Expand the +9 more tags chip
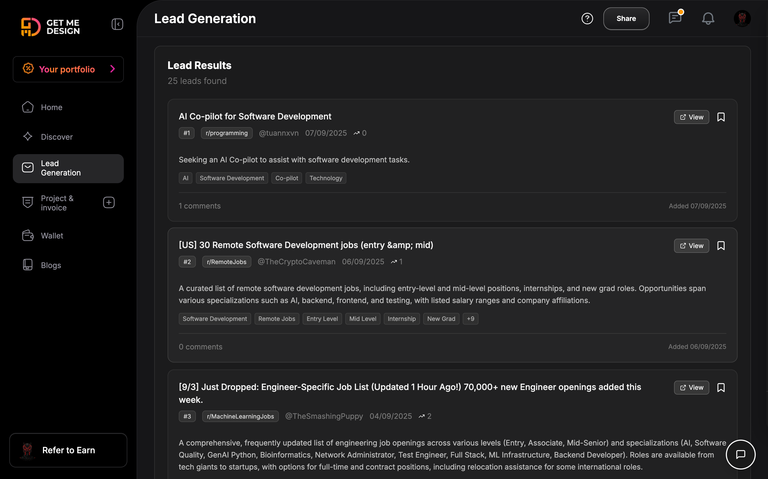 pyautogui.click(x=470, y=319)
